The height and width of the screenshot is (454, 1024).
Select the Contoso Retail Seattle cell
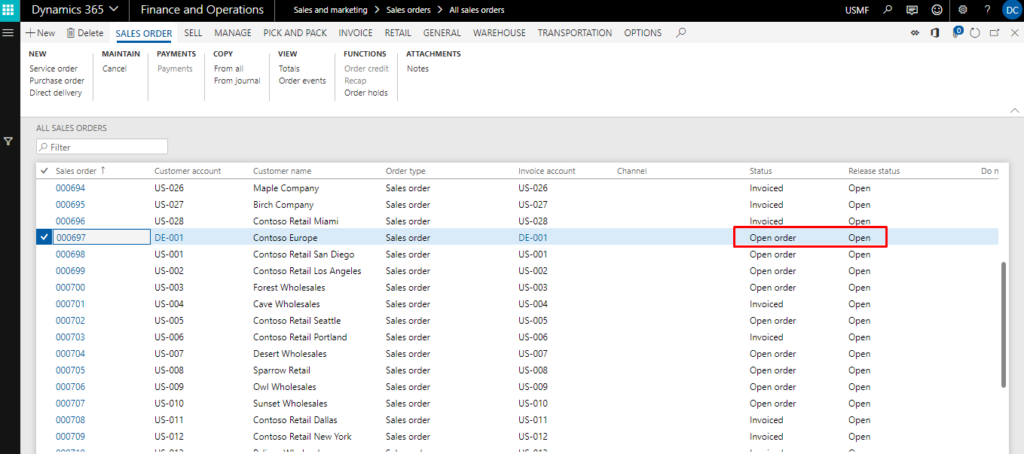297,321
